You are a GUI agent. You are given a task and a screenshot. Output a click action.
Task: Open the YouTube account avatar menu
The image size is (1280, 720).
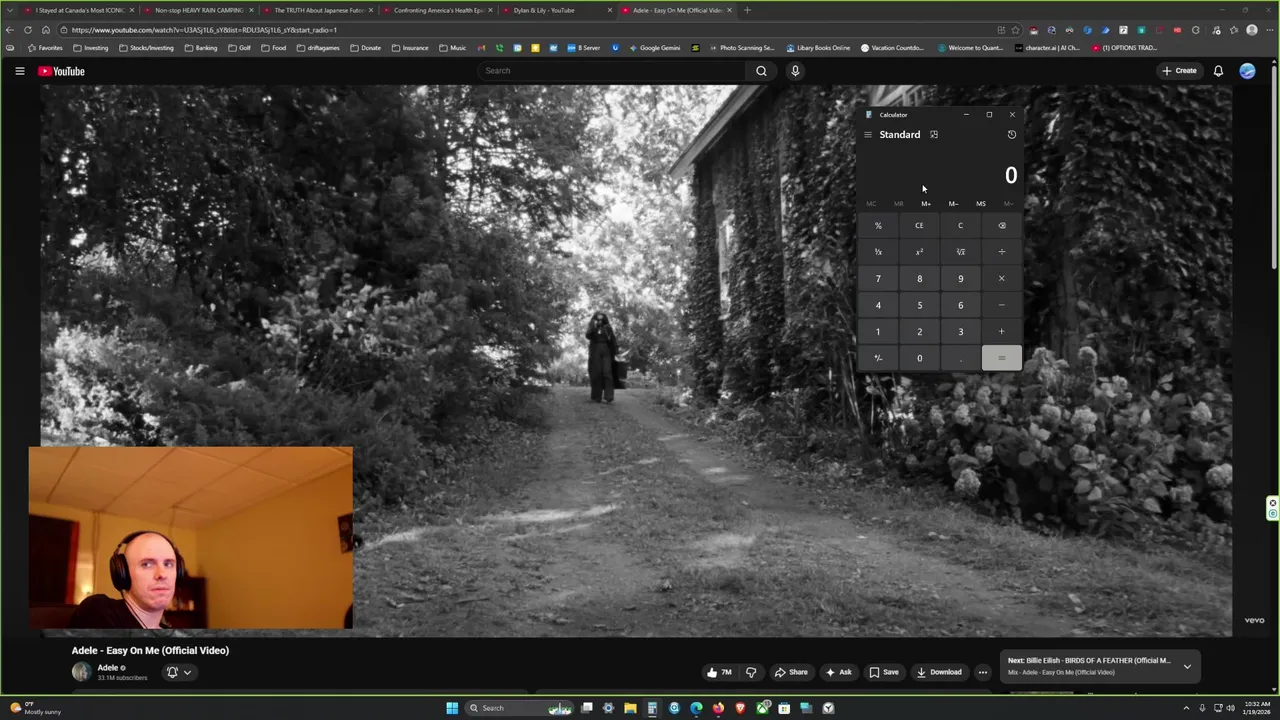(x=1247, y=71)
